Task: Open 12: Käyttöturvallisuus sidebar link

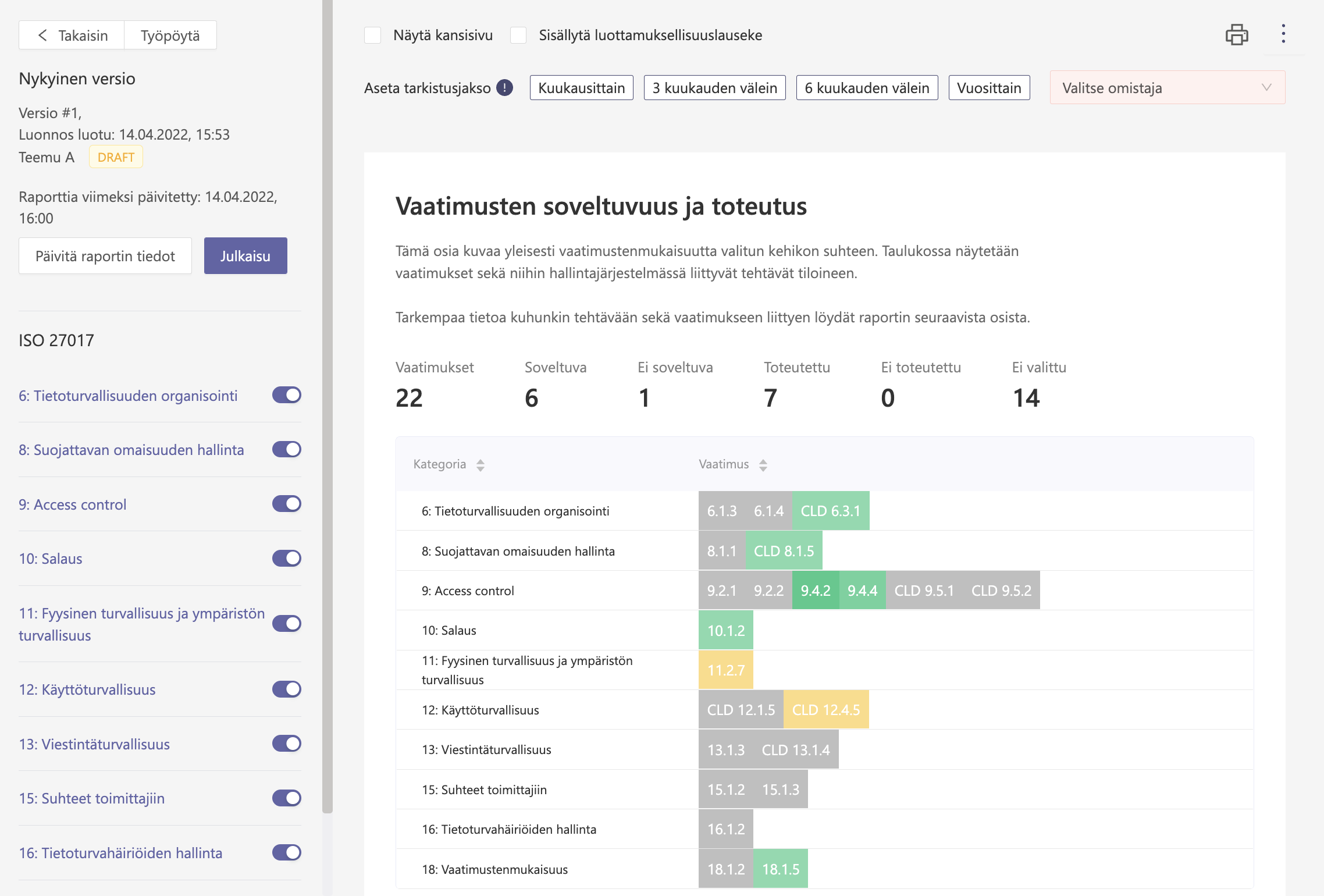Action: point(87,689)
